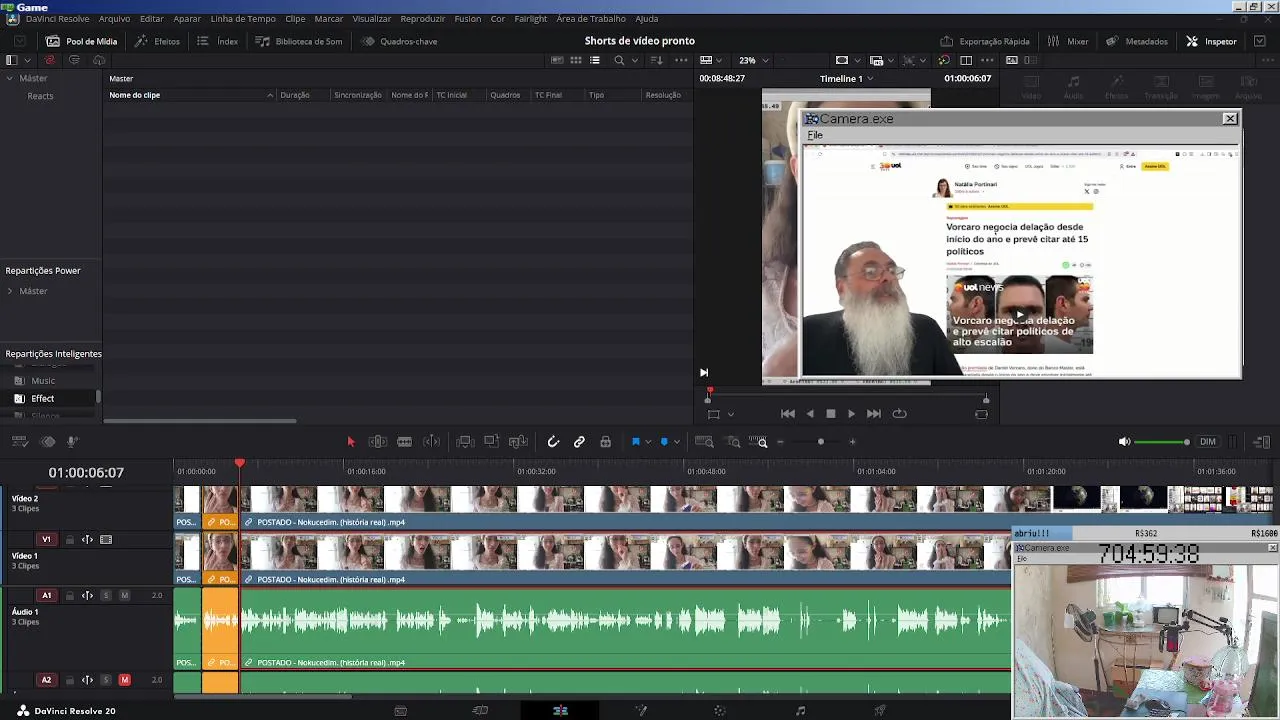Viewport: 1280px width, 720px height.
Task: Open the Reproduzir menu
Action: coord(423,19)
